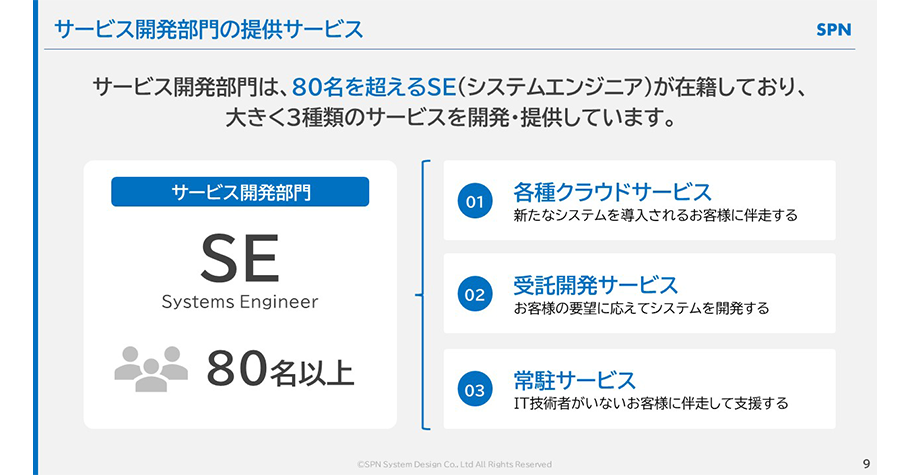
Task: Click the IT技術者がいない description text
Action: [651, 403]
